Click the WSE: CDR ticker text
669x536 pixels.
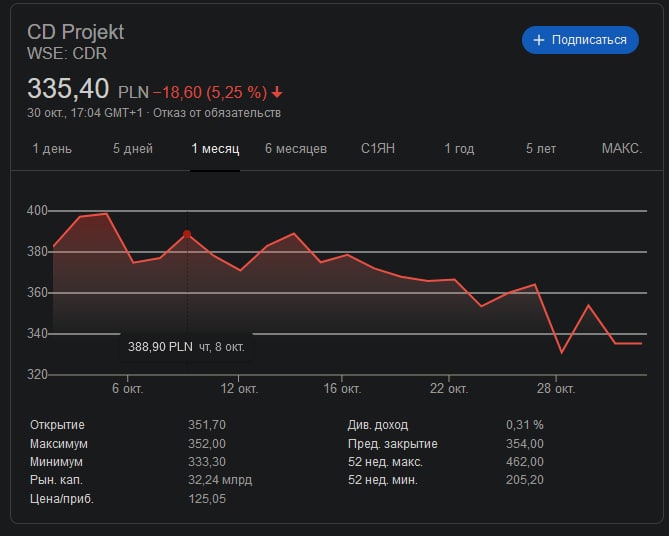point(67,53)
